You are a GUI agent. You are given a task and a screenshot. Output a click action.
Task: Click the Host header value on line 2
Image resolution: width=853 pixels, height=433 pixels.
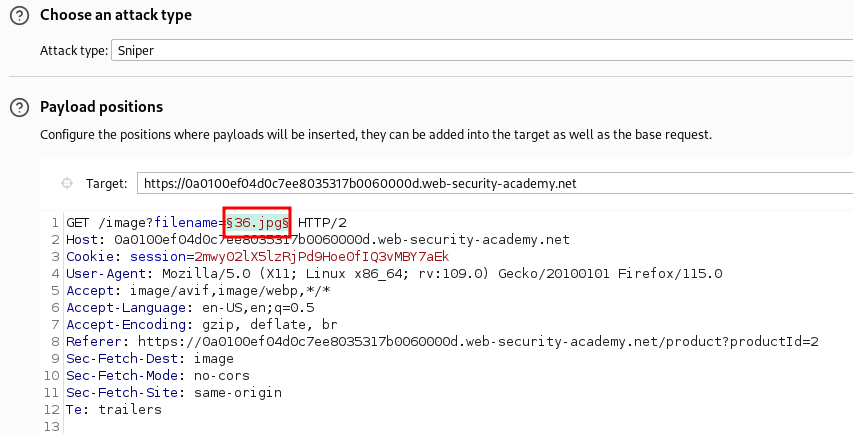click(342, 239)
